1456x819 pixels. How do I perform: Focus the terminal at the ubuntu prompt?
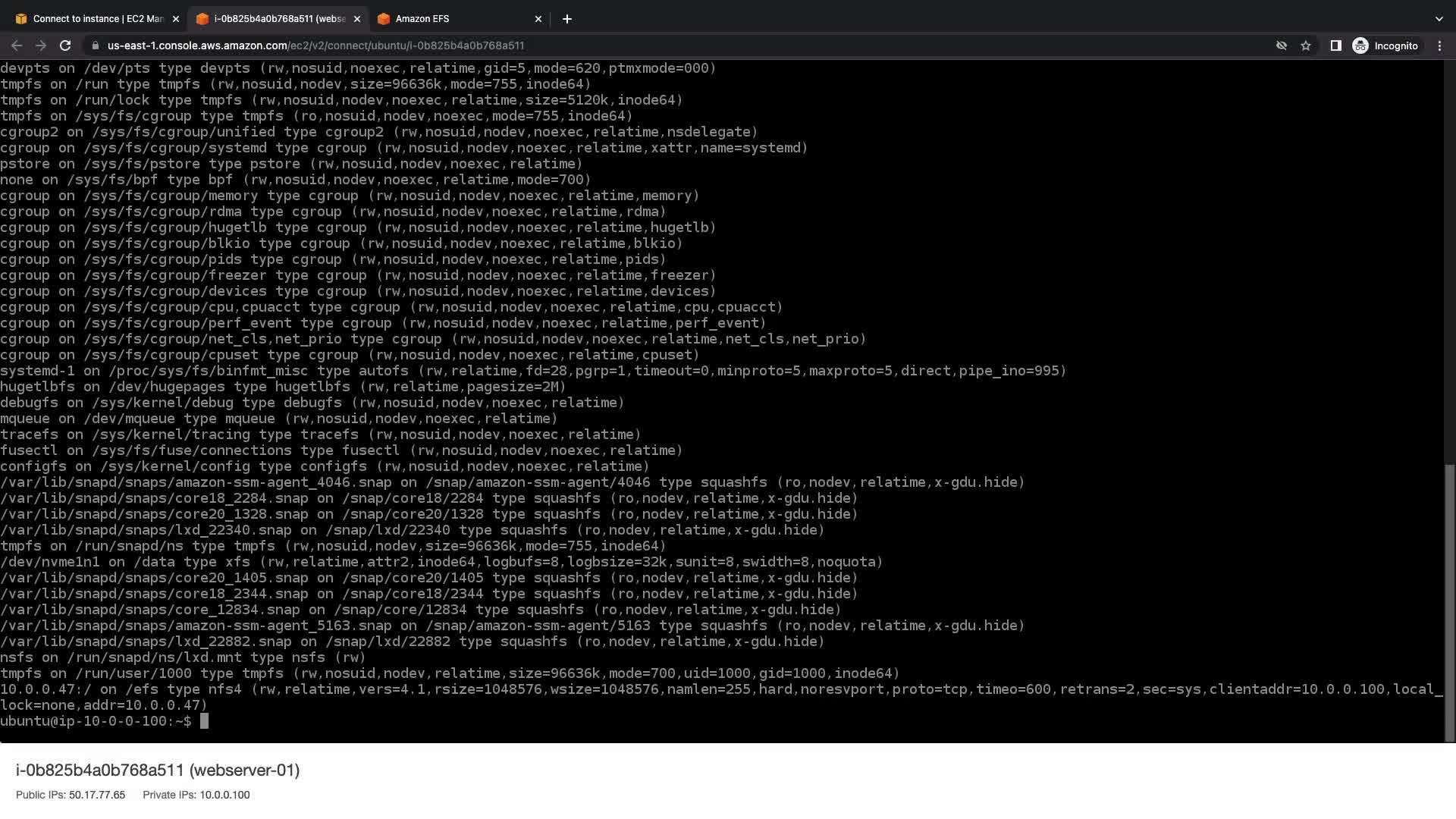coord(204,721)
